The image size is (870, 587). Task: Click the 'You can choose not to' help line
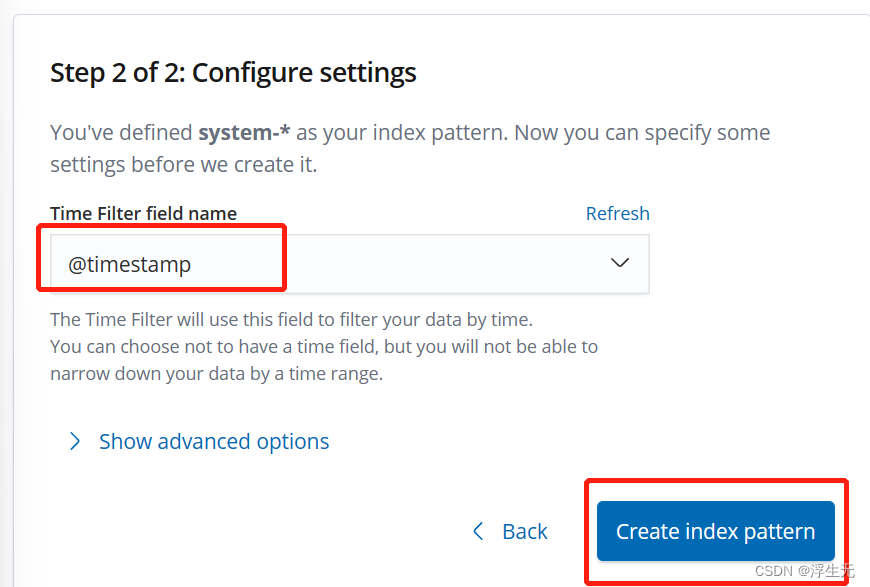323,347
